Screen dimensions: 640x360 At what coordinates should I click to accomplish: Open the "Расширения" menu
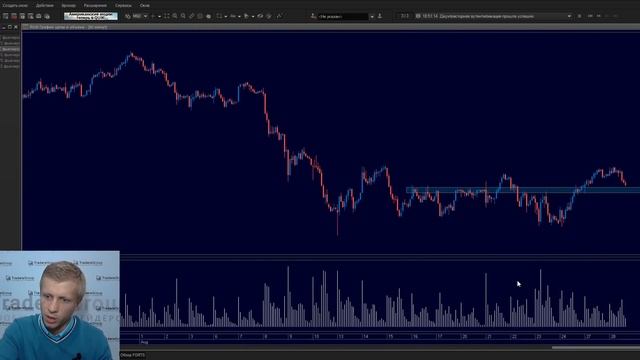(95, 6)
